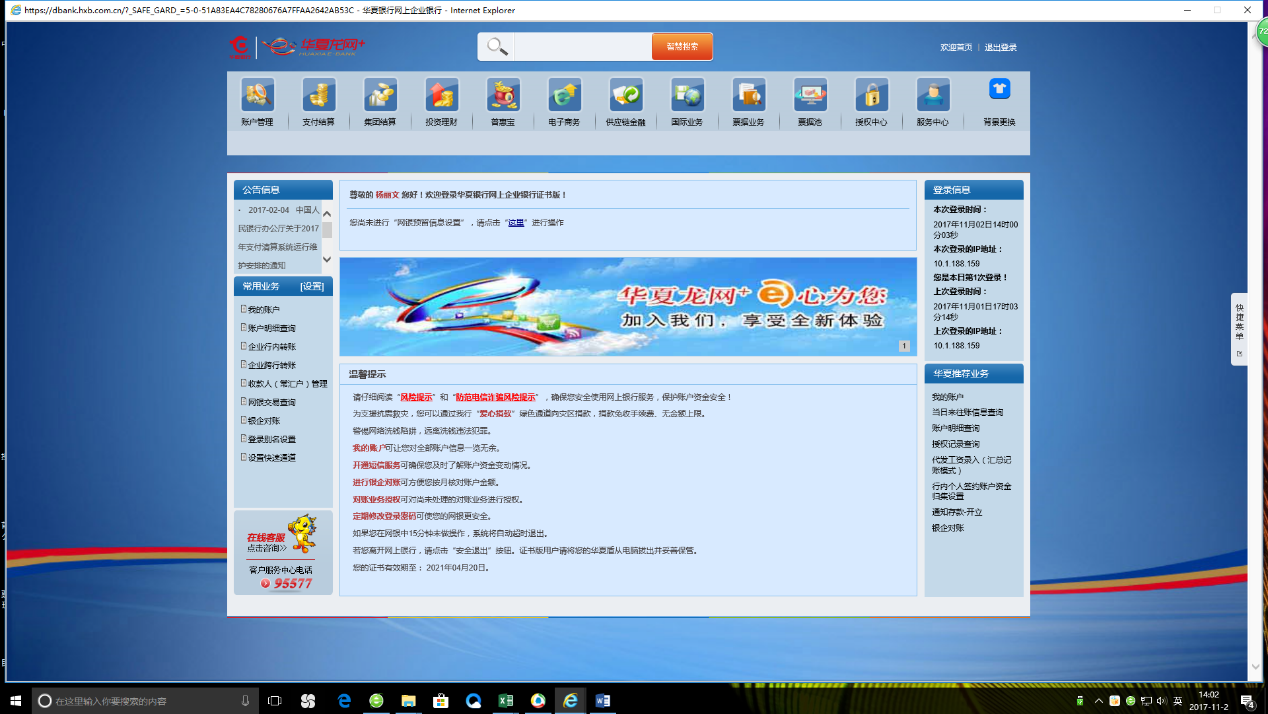Click inside the site search field

[x=582, y=47]
